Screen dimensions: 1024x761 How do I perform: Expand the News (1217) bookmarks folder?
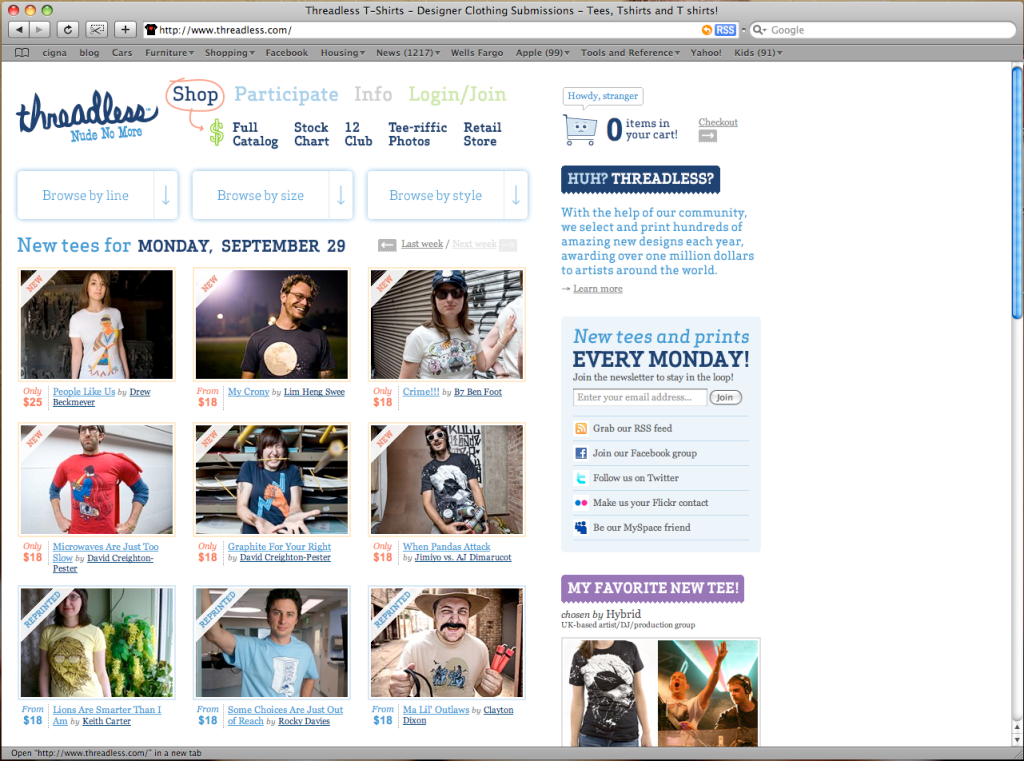(x=408, y=52)
